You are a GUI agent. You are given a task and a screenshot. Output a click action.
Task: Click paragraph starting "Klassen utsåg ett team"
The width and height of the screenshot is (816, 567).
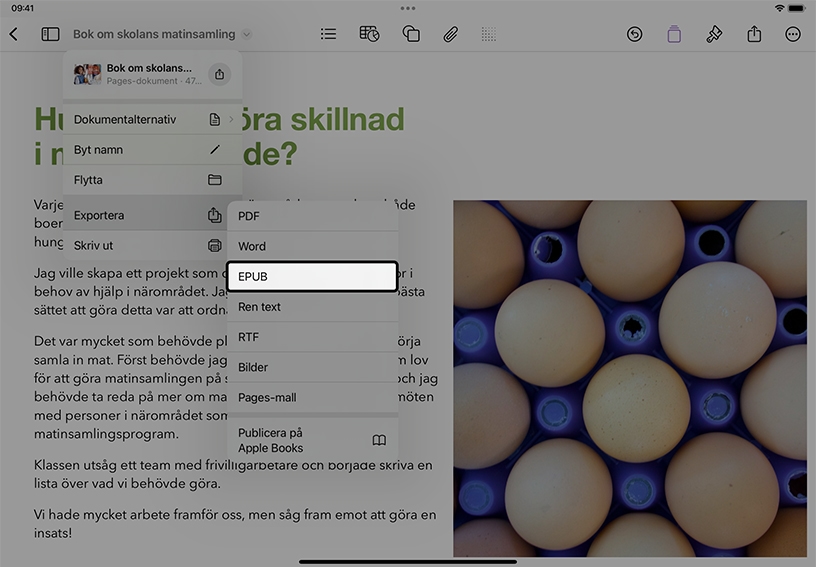[x=233, y=474]
